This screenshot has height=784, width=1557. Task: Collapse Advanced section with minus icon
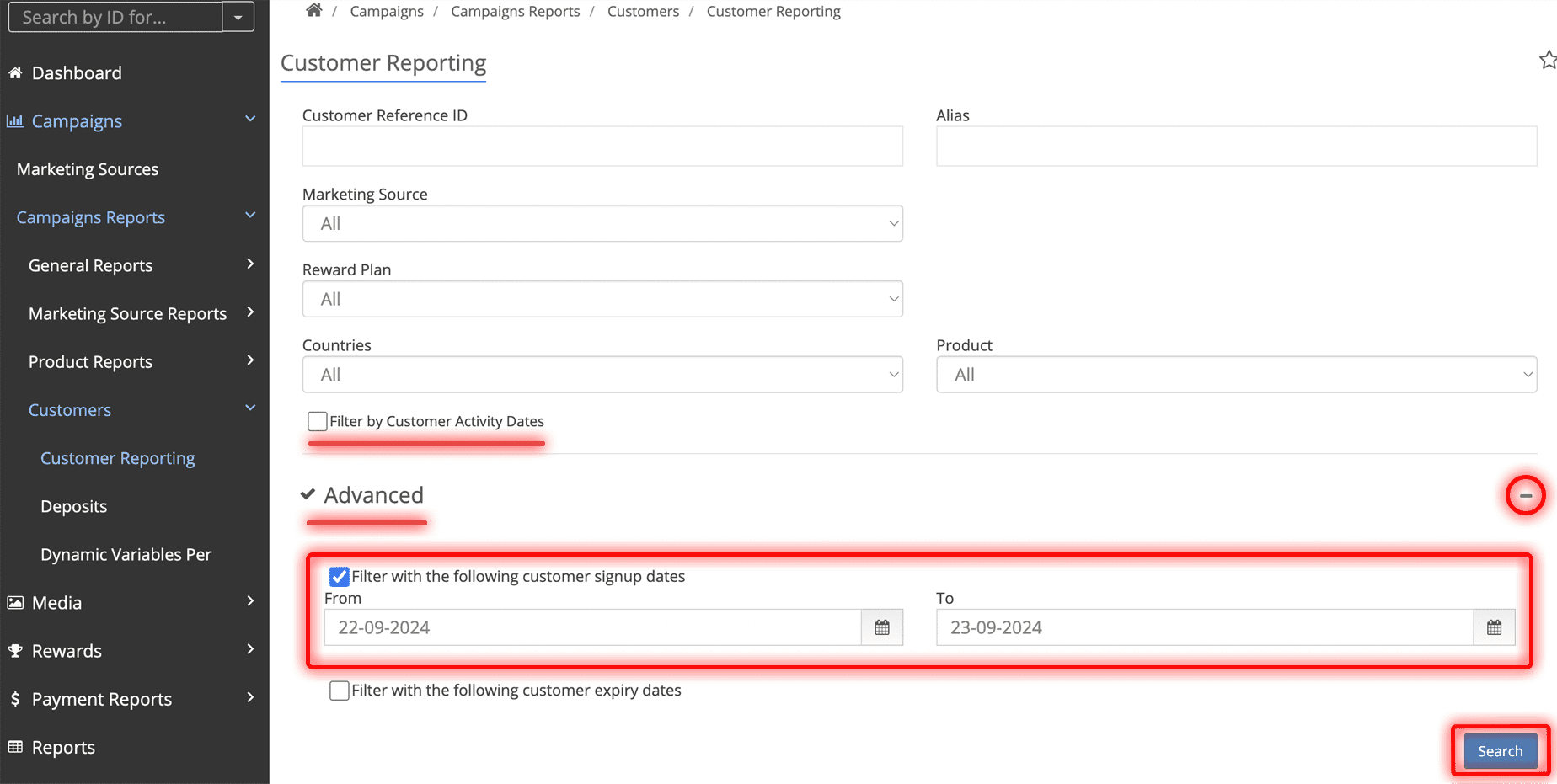coord(1525,495)
